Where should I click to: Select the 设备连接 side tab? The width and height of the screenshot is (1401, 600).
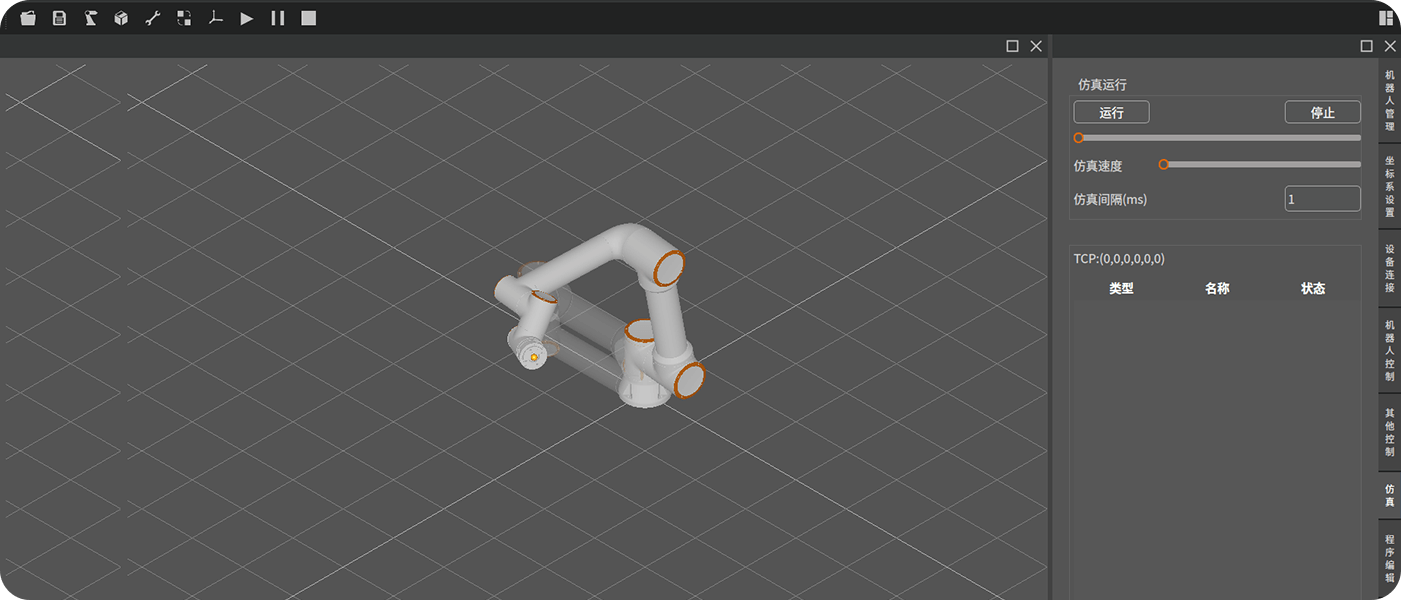pyautogui.click(x=1389, y=268)
